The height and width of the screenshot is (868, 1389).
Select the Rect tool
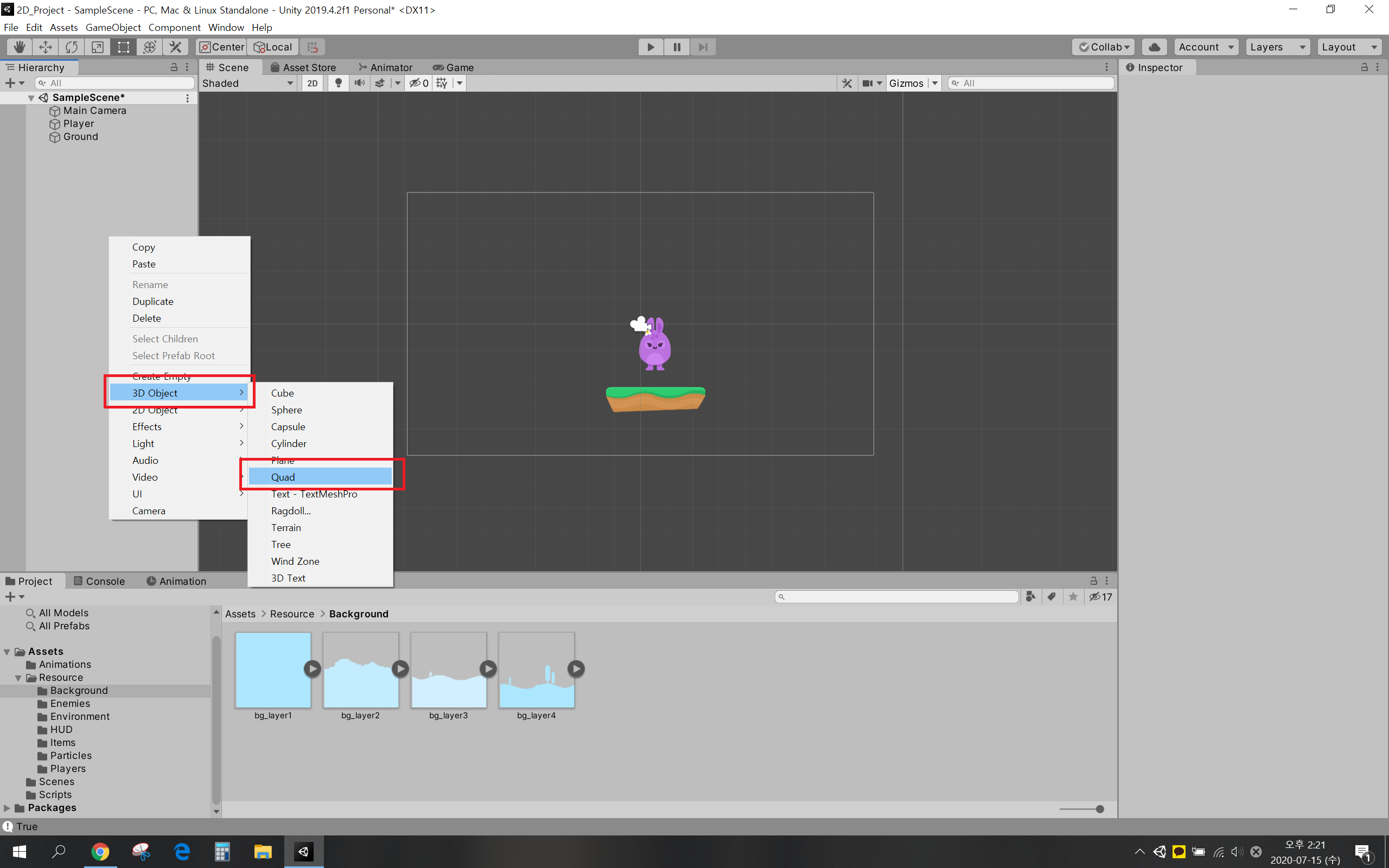point(123,47)
